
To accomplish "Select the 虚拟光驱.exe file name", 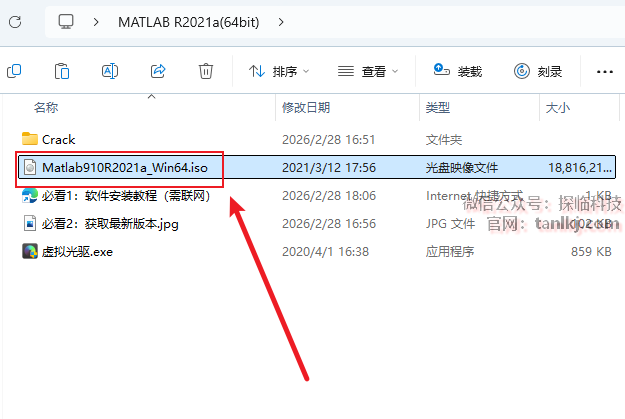I will [77, 252].
